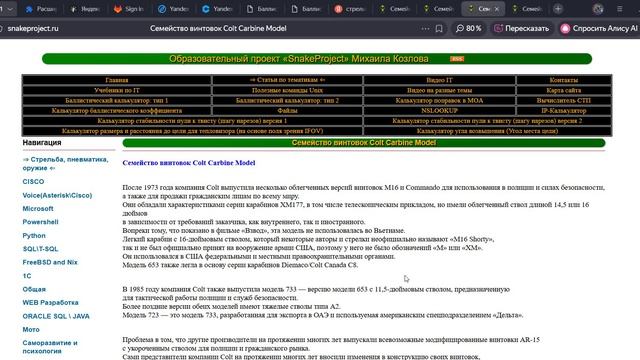Open Общая sidebar category
The height and width of the screenshot is (360, 640).
click(x=34, y=289)
